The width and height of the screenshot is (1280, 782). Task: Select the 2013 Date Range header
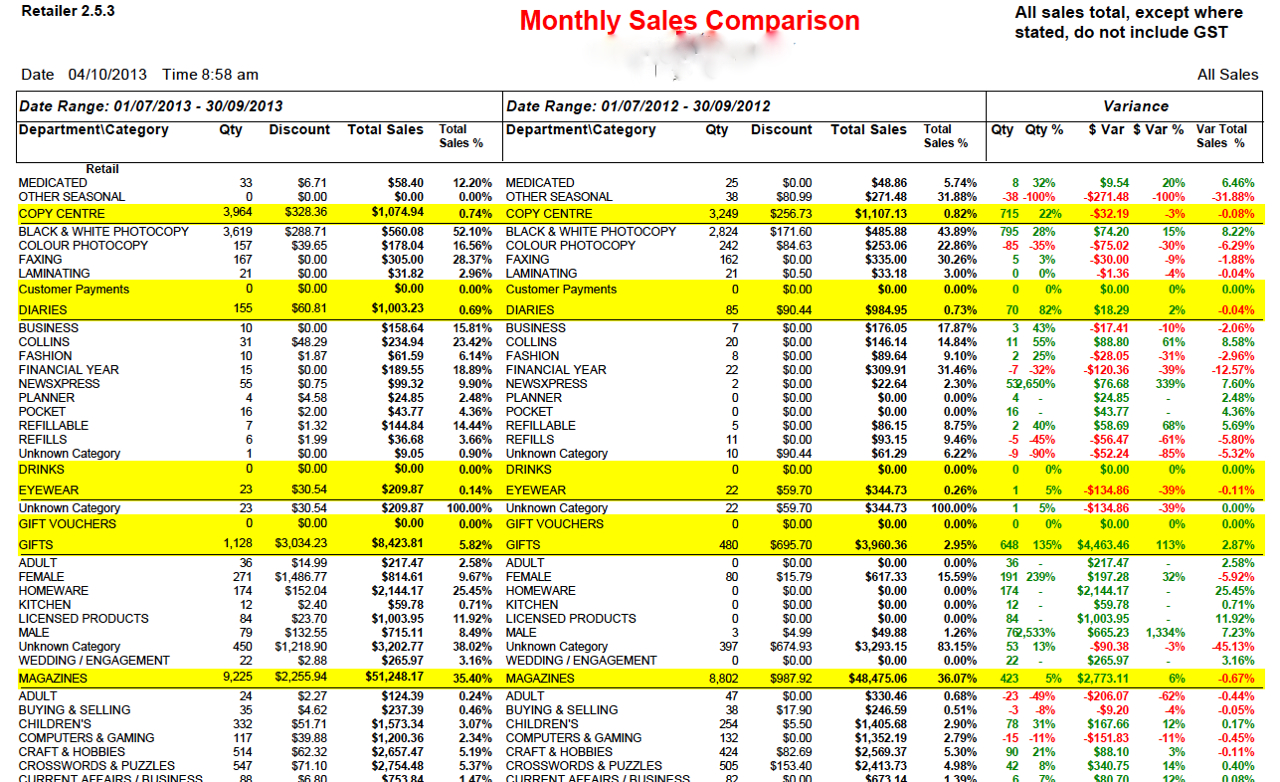150,106
